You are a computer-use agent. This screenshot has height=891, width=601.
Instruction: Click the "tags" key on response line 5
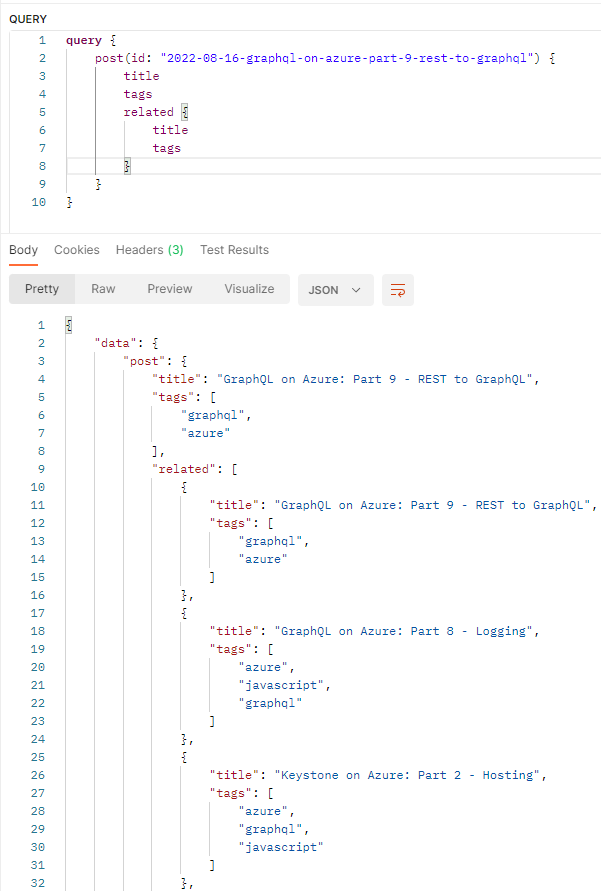[173, 397]
